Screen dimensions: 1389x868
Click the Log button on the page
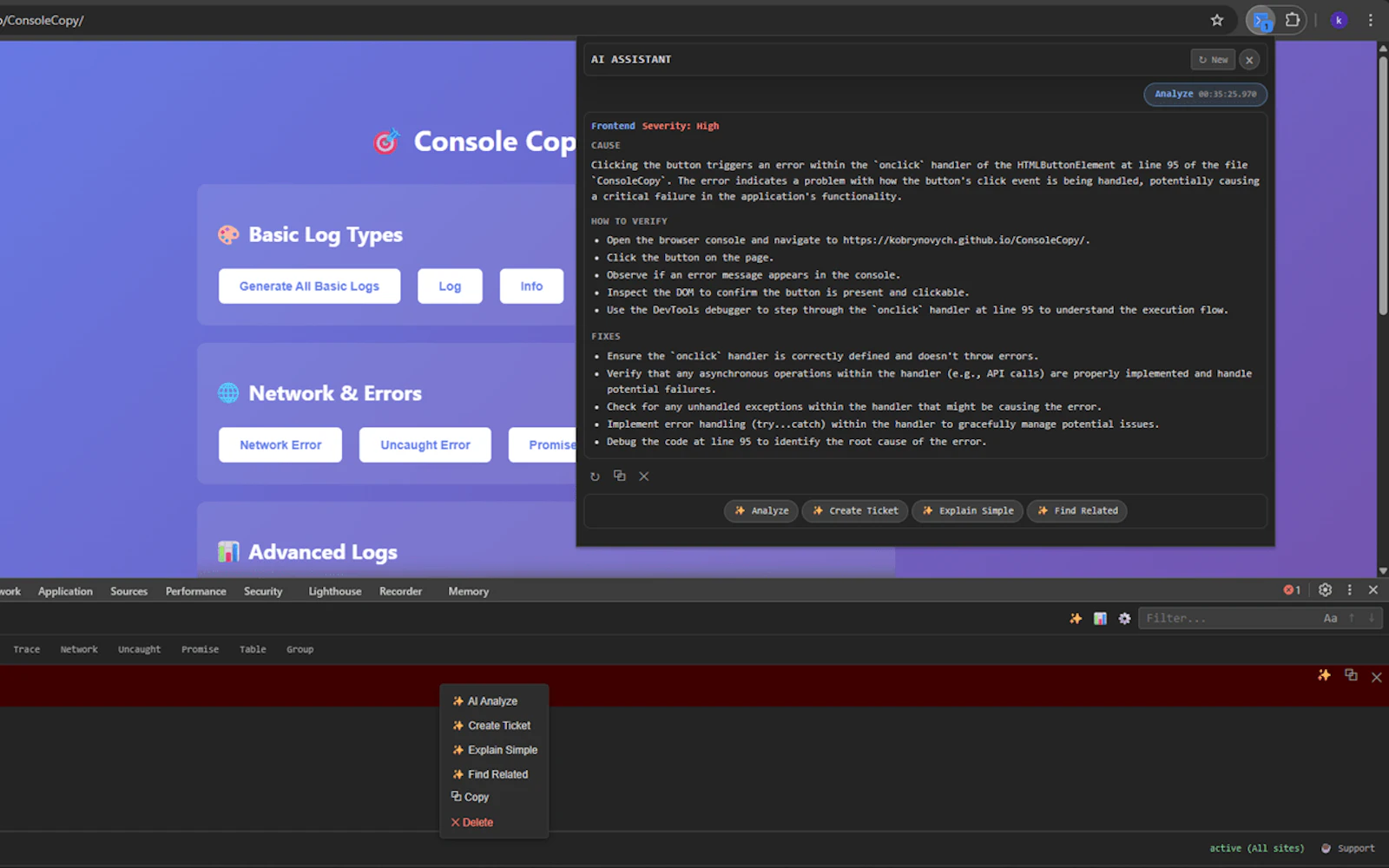450,286
